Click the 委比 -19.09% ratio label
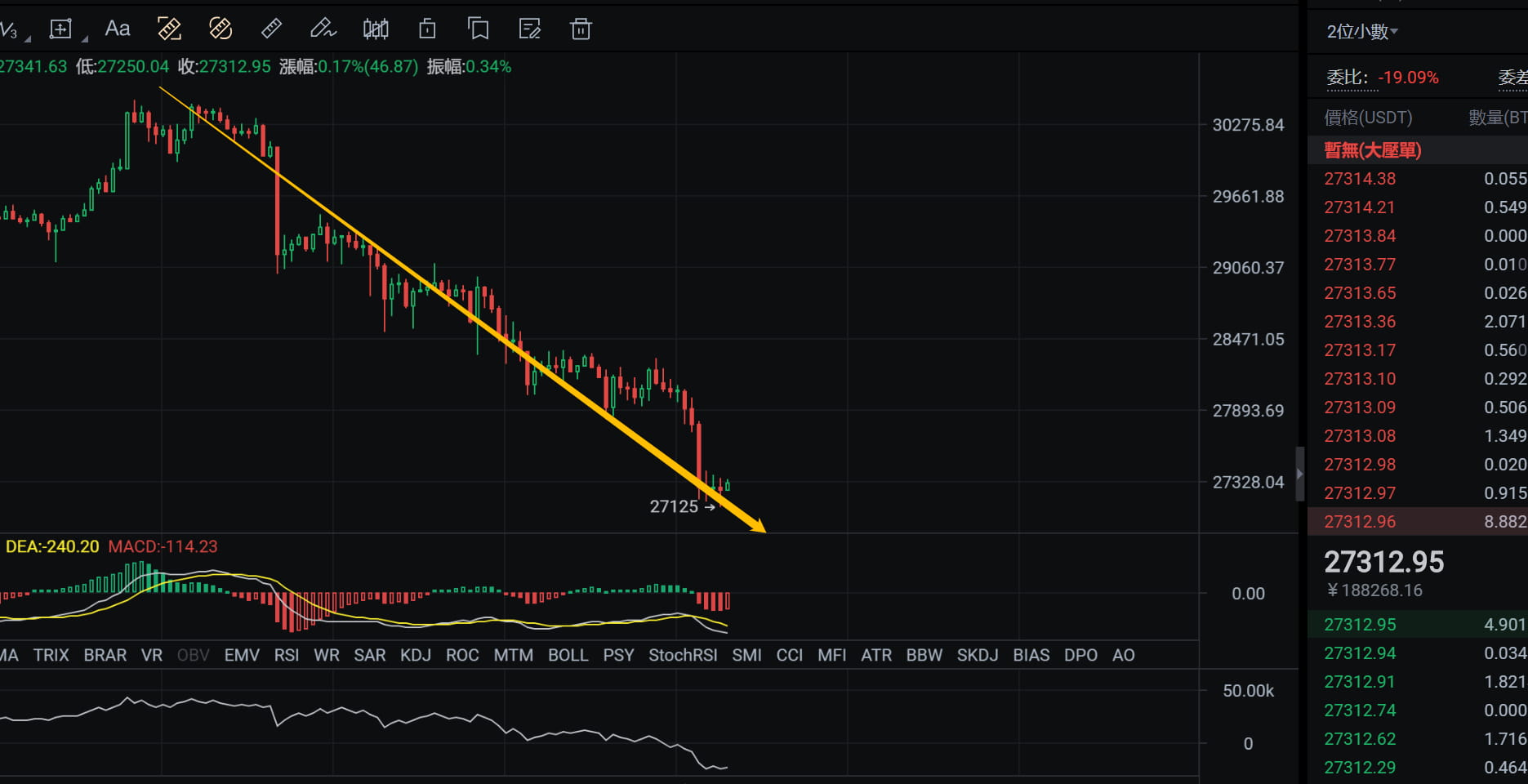This screenshot has width=1528, height=784. 1379,77
